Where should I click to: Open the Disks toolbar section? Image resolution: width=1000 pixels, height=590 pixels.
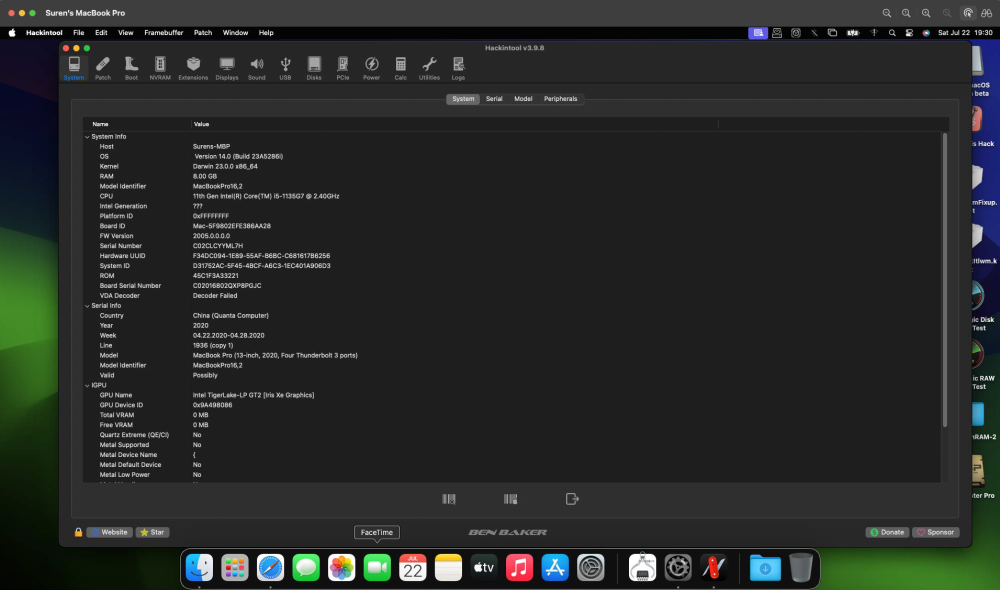click(314, 68)
